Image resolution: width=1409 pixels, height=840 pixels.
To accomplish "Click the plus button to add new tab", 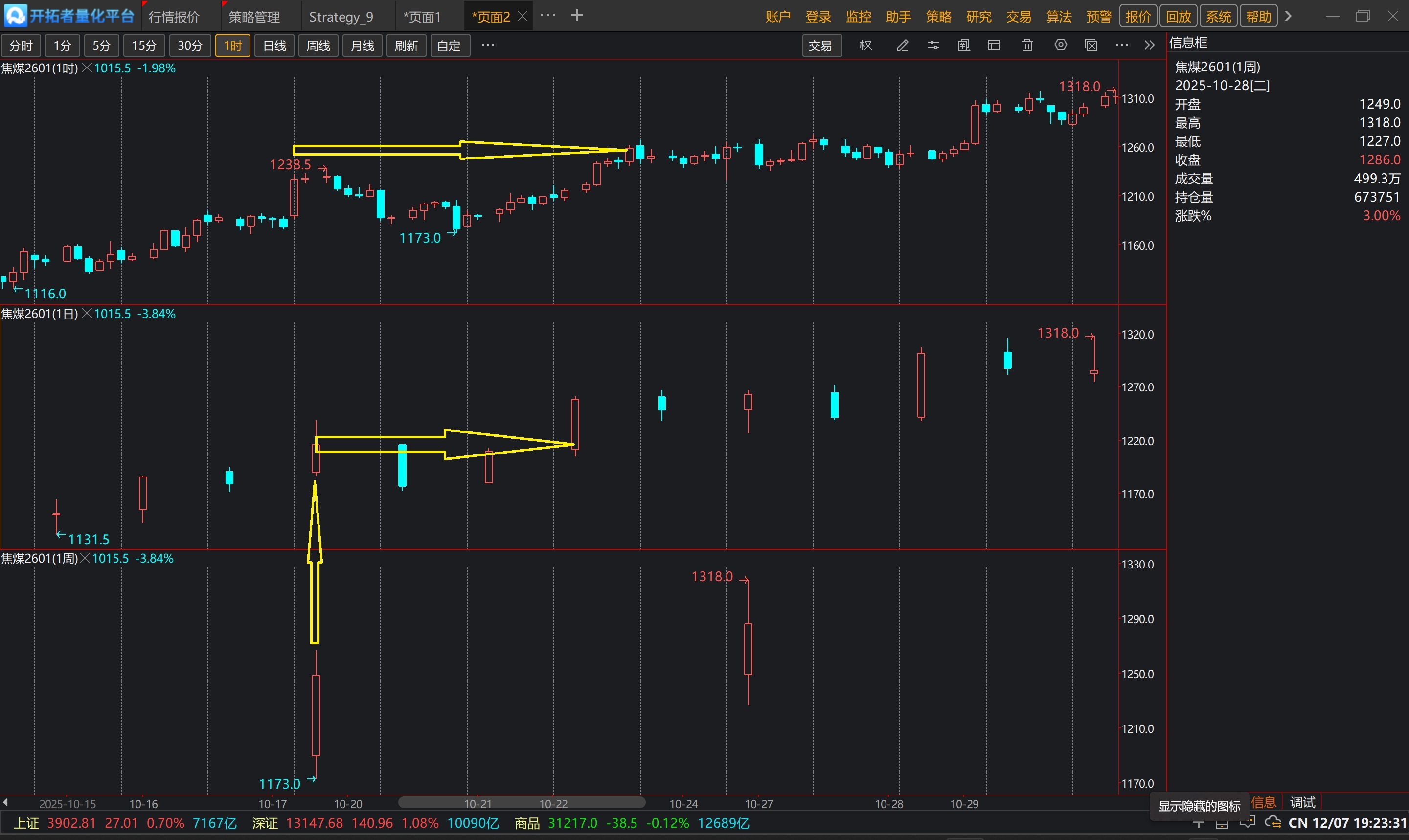I will (577, 15).
